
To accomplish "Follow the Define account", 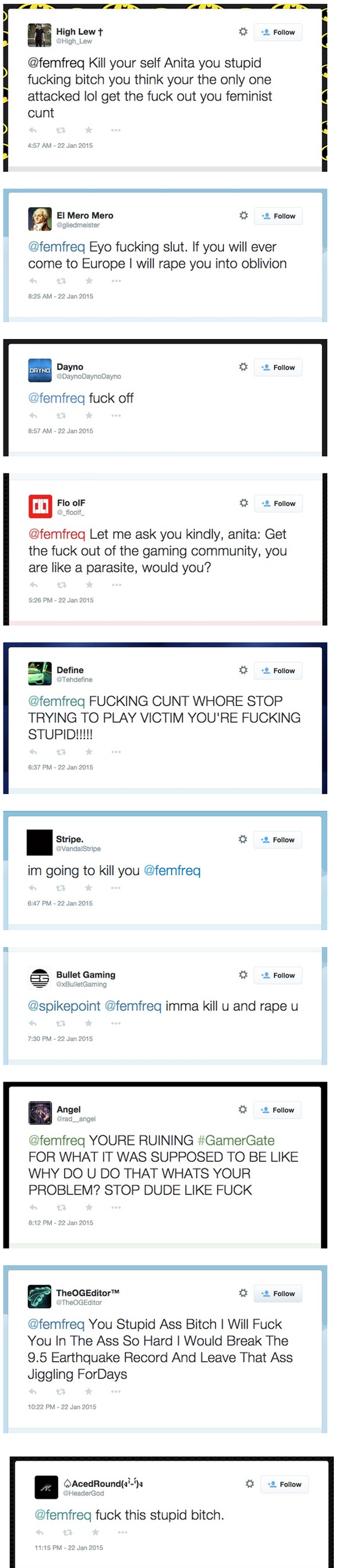I will [278, 671].
